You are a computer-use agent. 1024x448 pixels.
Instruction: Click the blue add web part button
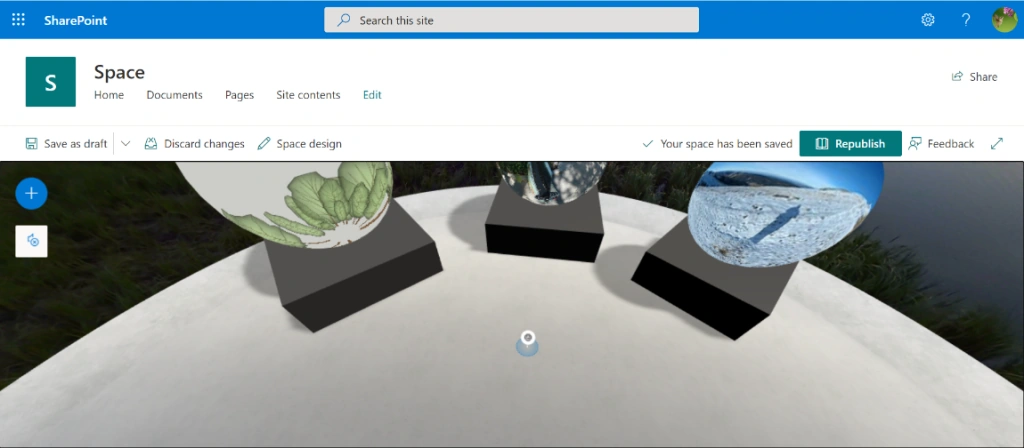[x=31, y=193]
